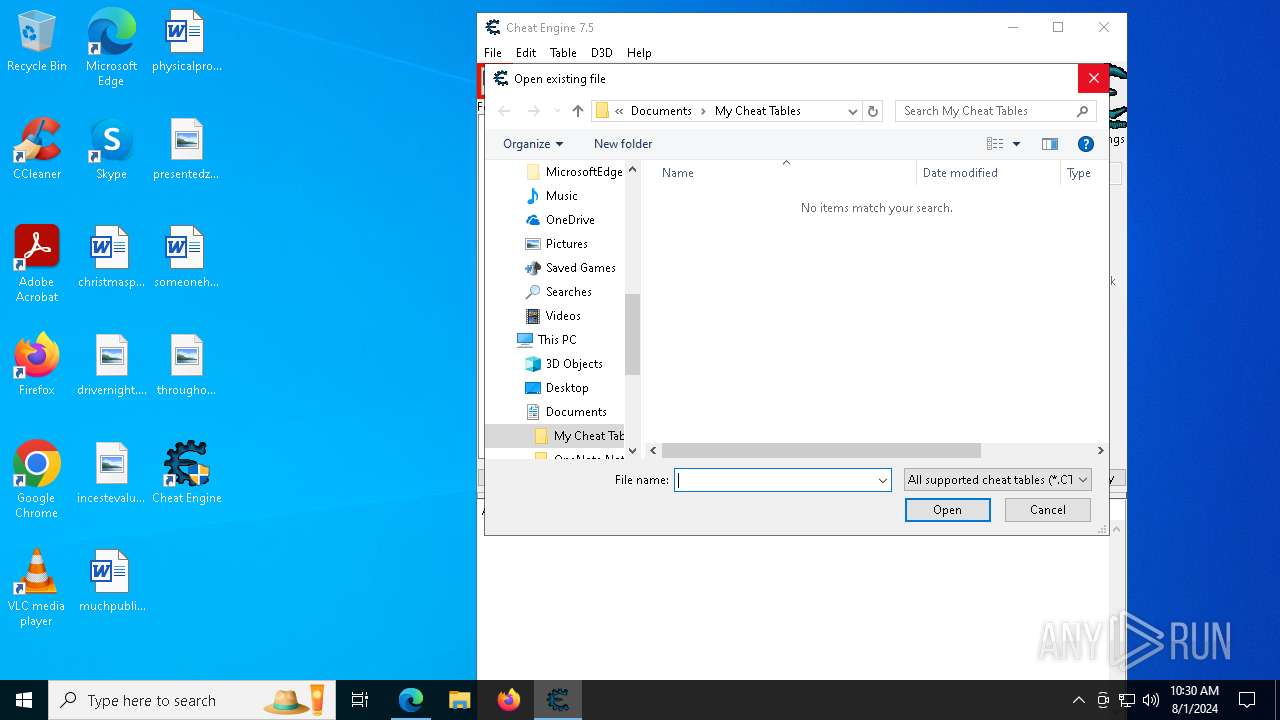Screen dimensions: 1280x720
Task: Open the Cheat Engine desktop shortcut
Action: pos(187,473)
